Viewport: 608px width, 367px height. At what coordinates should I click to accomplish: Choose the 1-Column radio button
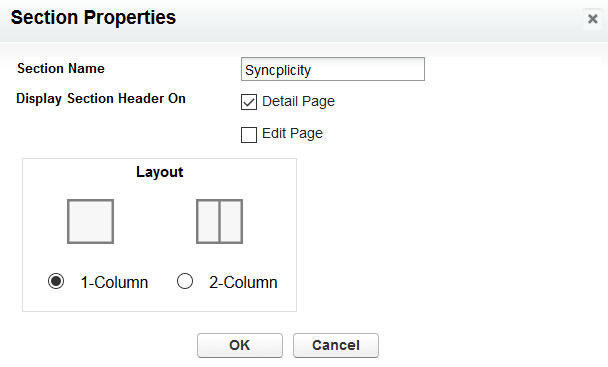point(56,281)
